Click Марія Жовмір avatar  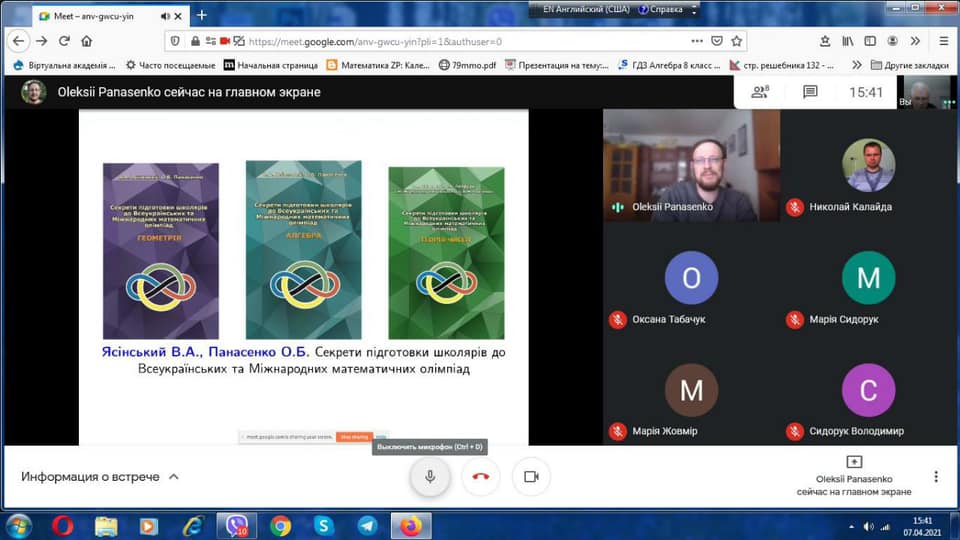click(x=691, y=389)
